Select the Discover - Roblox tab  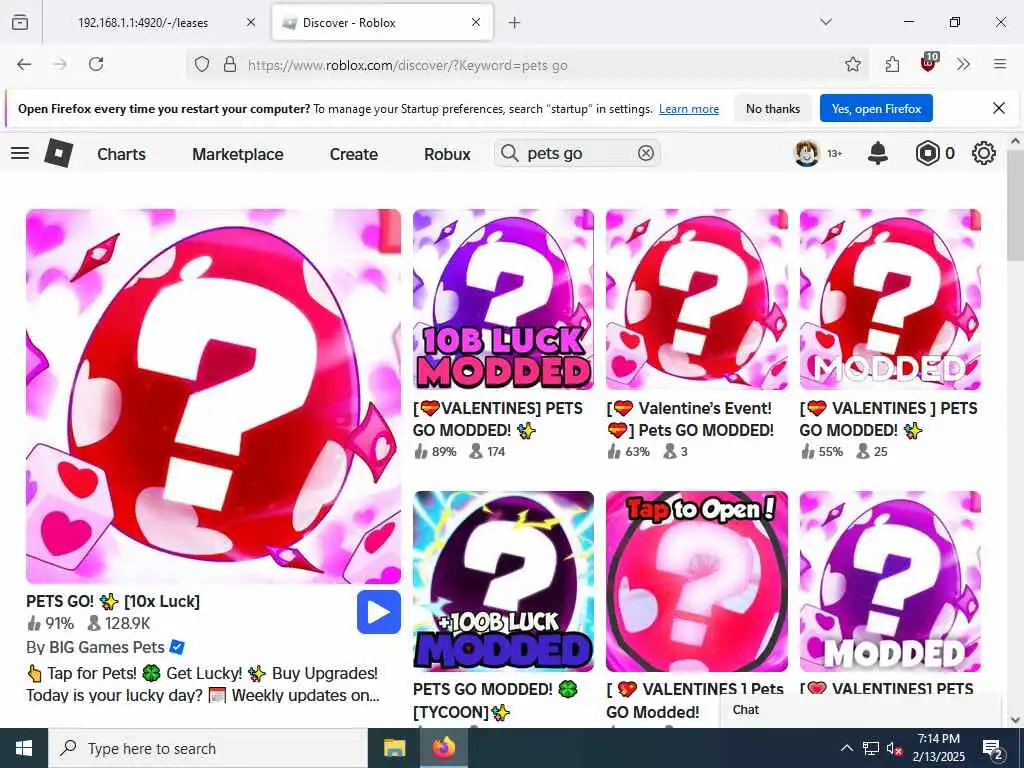(x=382, y=23)
